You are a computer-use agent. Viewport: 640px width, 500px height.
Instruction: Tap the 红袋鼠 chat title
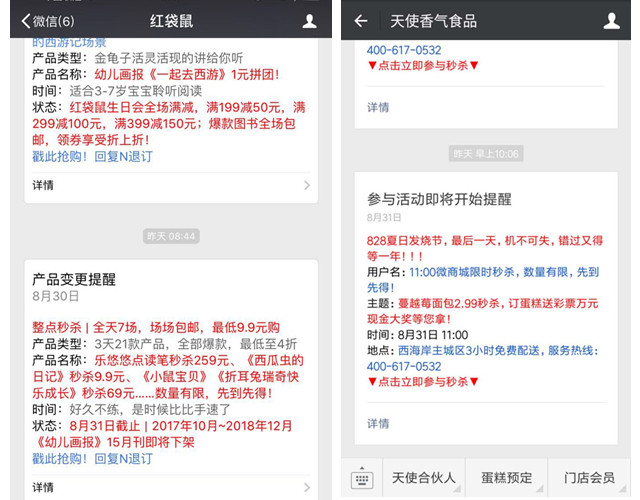pos(171,21)
